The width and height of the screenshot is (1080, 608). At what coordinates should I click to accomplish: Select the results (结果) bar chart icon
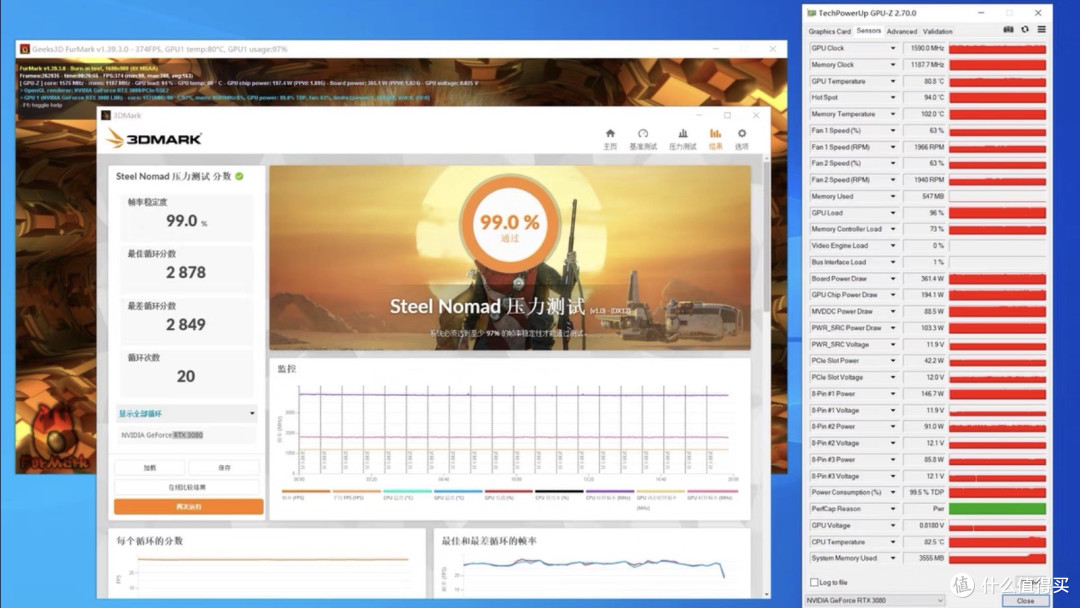(716, 134)
